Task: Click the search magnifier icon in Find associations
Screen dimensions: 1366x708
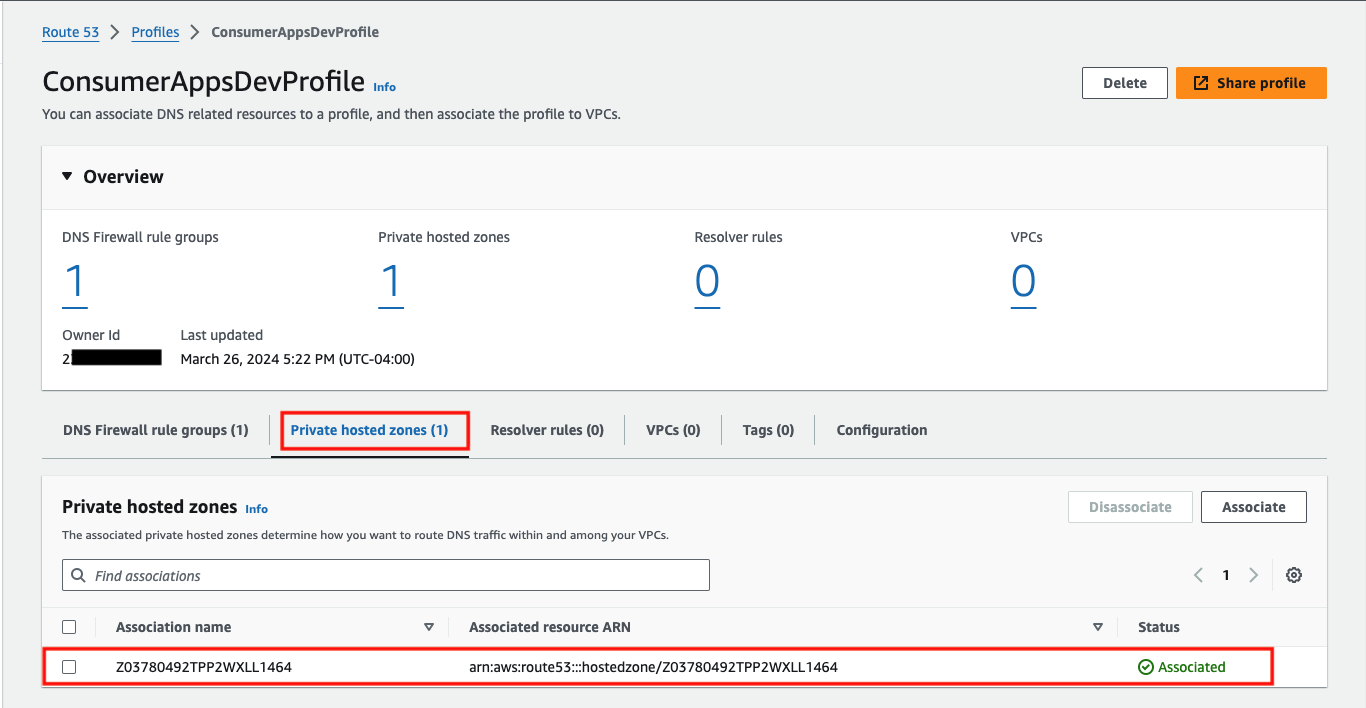Action: [x=78, y=576]
